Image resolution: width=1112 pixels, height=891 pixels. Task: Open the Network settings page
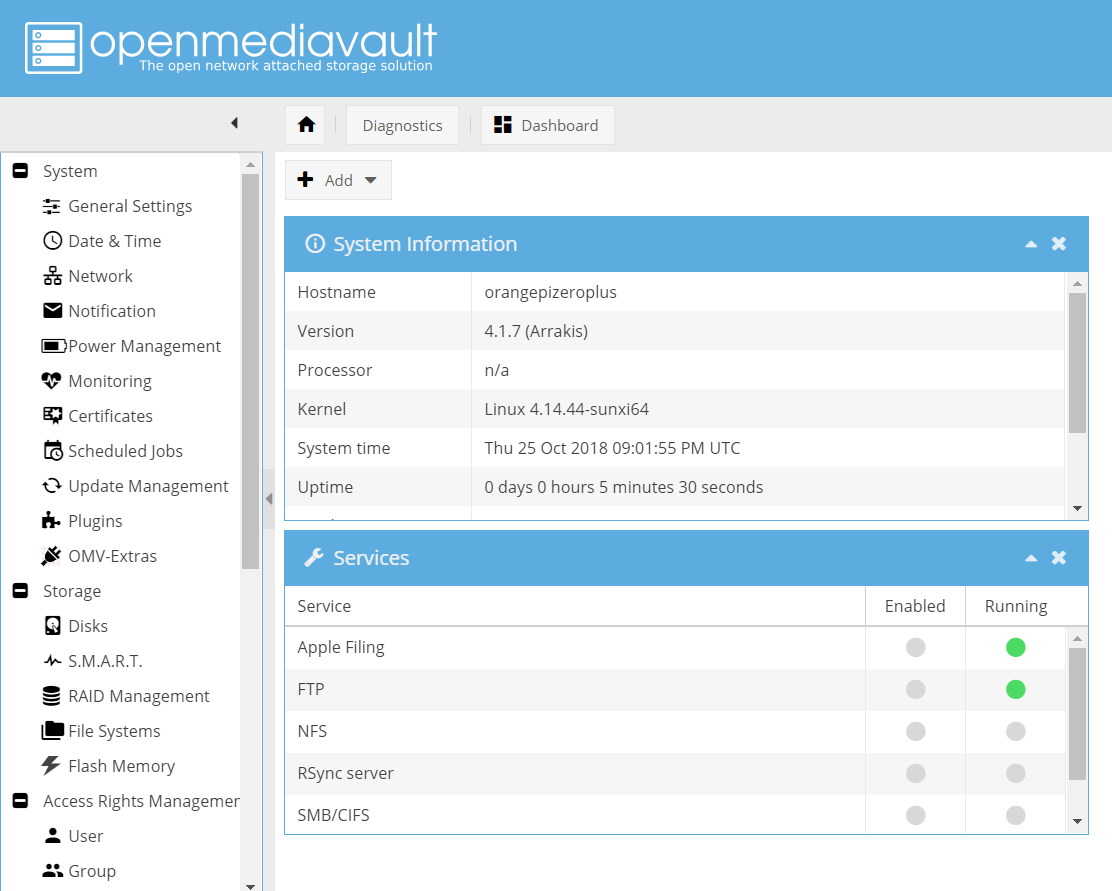(101, 276)
